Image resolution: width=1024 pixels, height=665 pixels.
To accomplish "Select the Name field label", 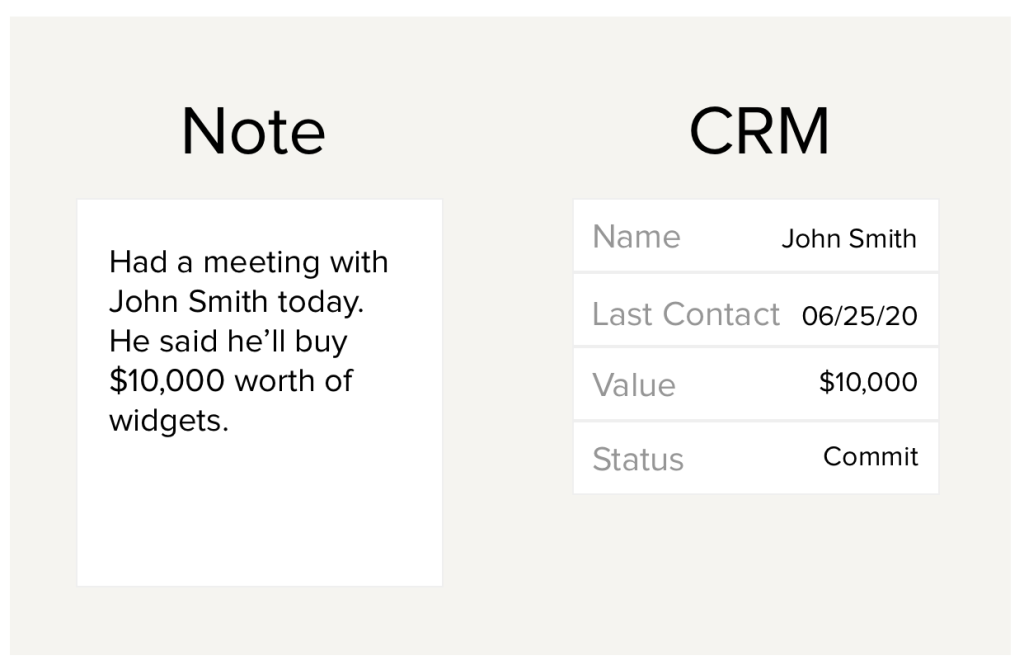I will click(x=636, y=237).
